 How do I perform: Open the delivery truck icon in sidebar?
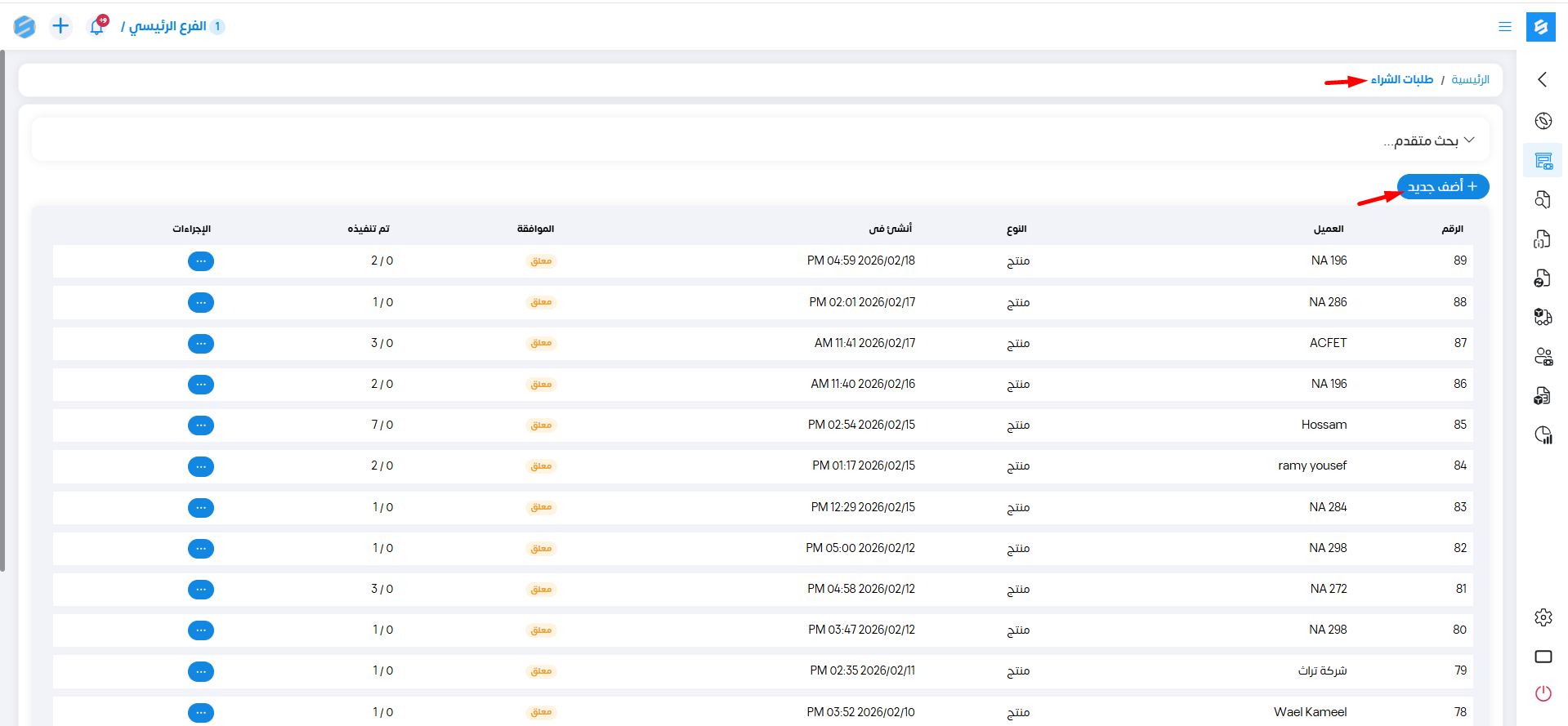pos(1543,317)
